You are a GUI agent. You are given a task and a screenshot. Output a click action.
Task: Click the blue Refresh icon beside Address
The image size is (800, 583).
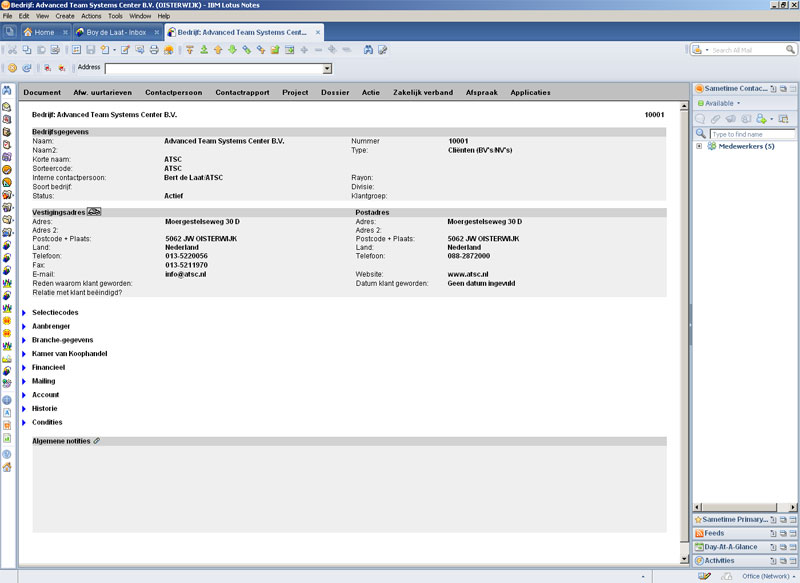[x=27, y=68]
